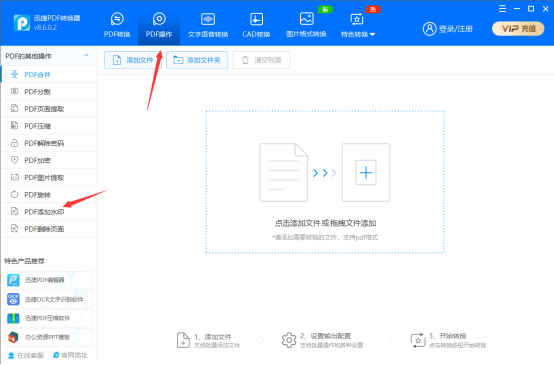Click PDF合并 merge icon

[14, 74]
